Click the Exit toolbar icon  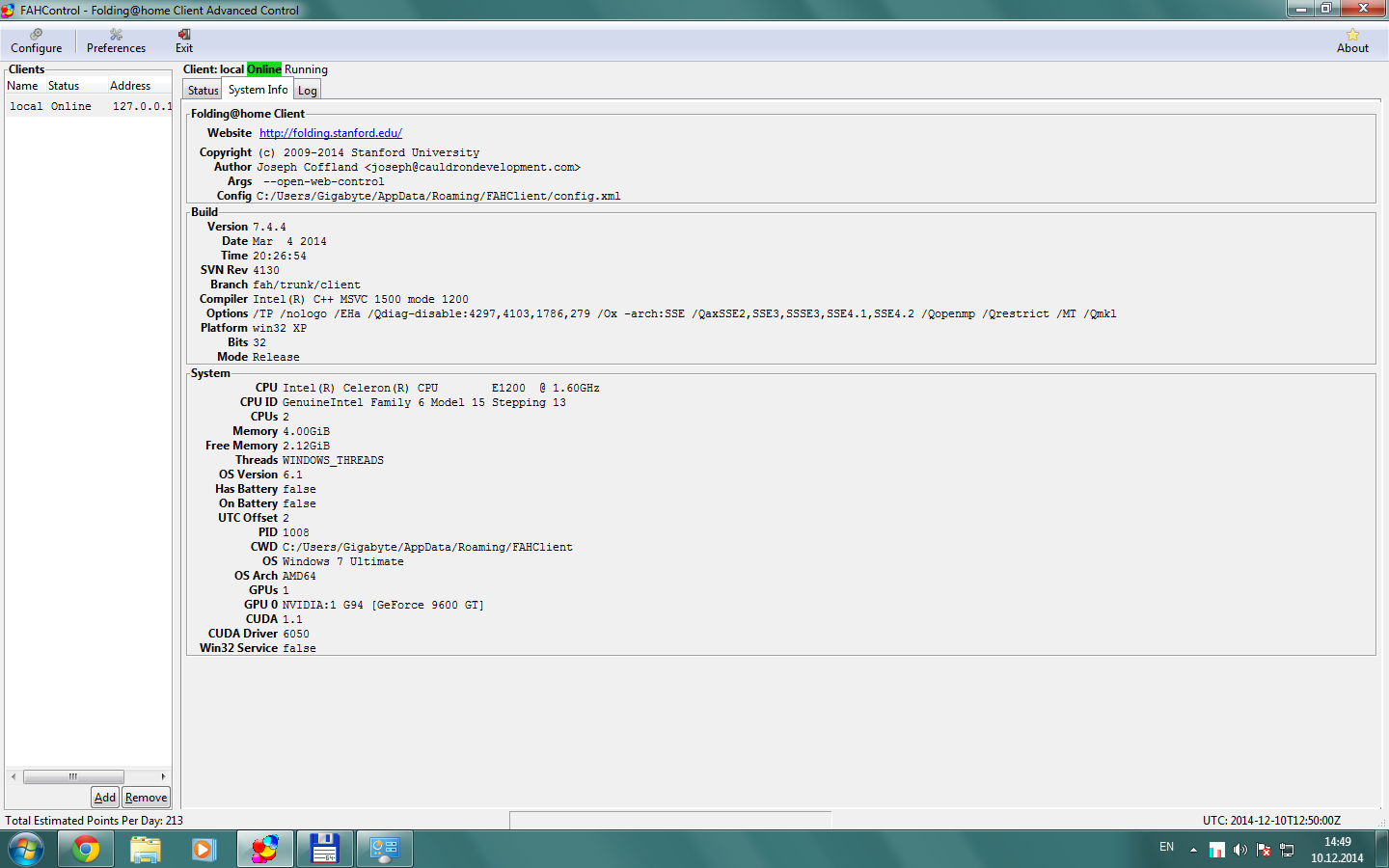(x=184, y=41)
